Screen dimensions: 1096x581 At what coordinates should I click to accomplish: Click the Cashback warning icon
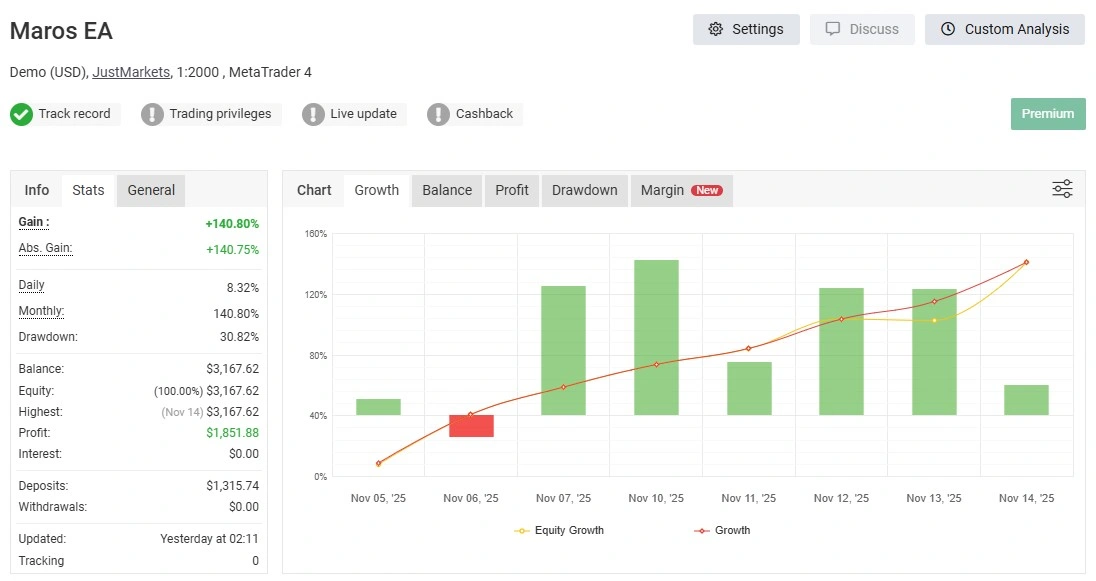pos(438,114)
